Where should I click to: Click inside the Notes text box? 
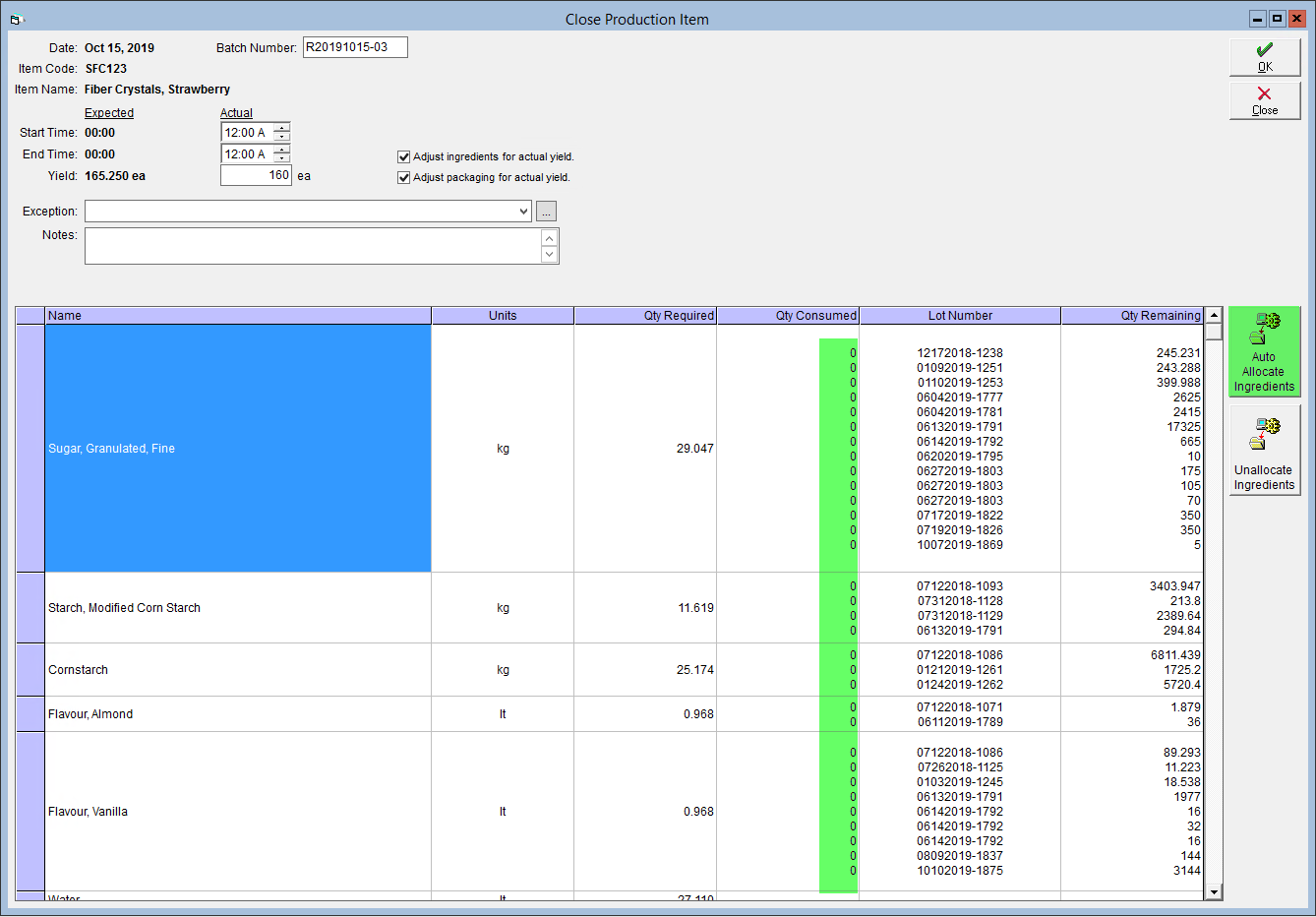click(x=313, y=246)
